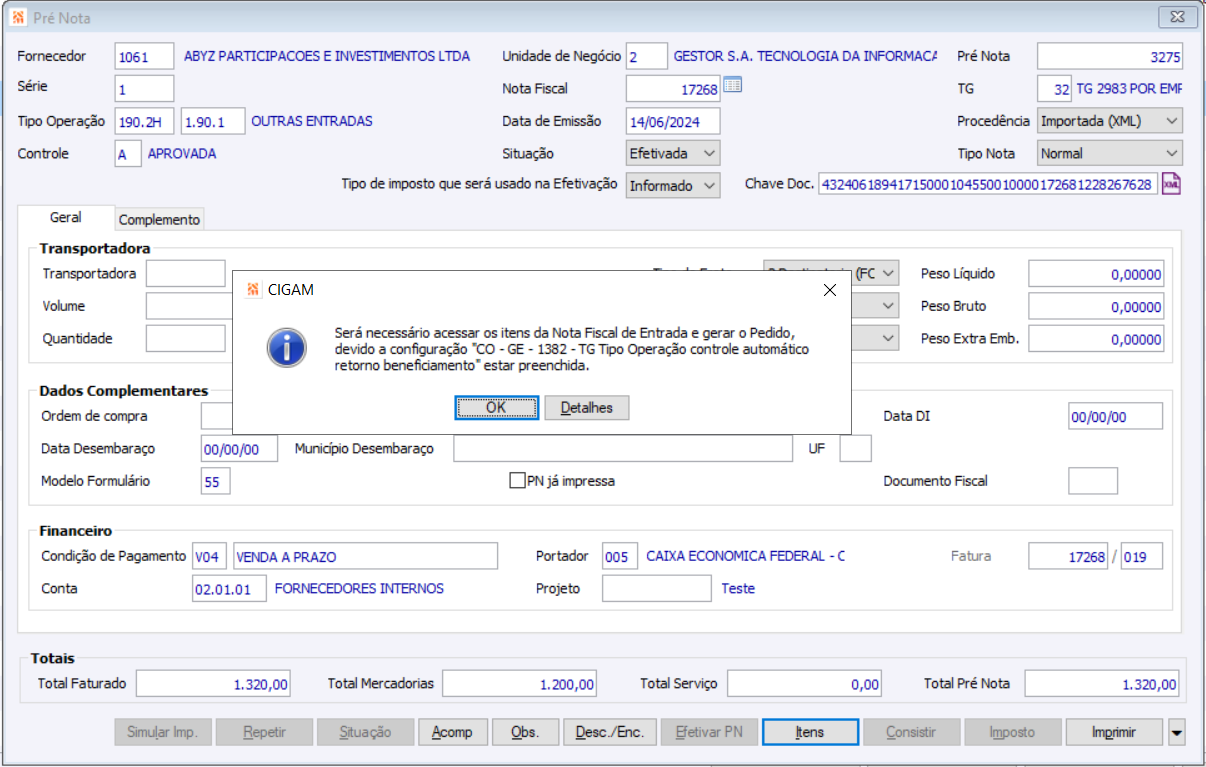Click the Total Faturado field
The width and height of the screenshot is (1206, 767).
[214, 684]
